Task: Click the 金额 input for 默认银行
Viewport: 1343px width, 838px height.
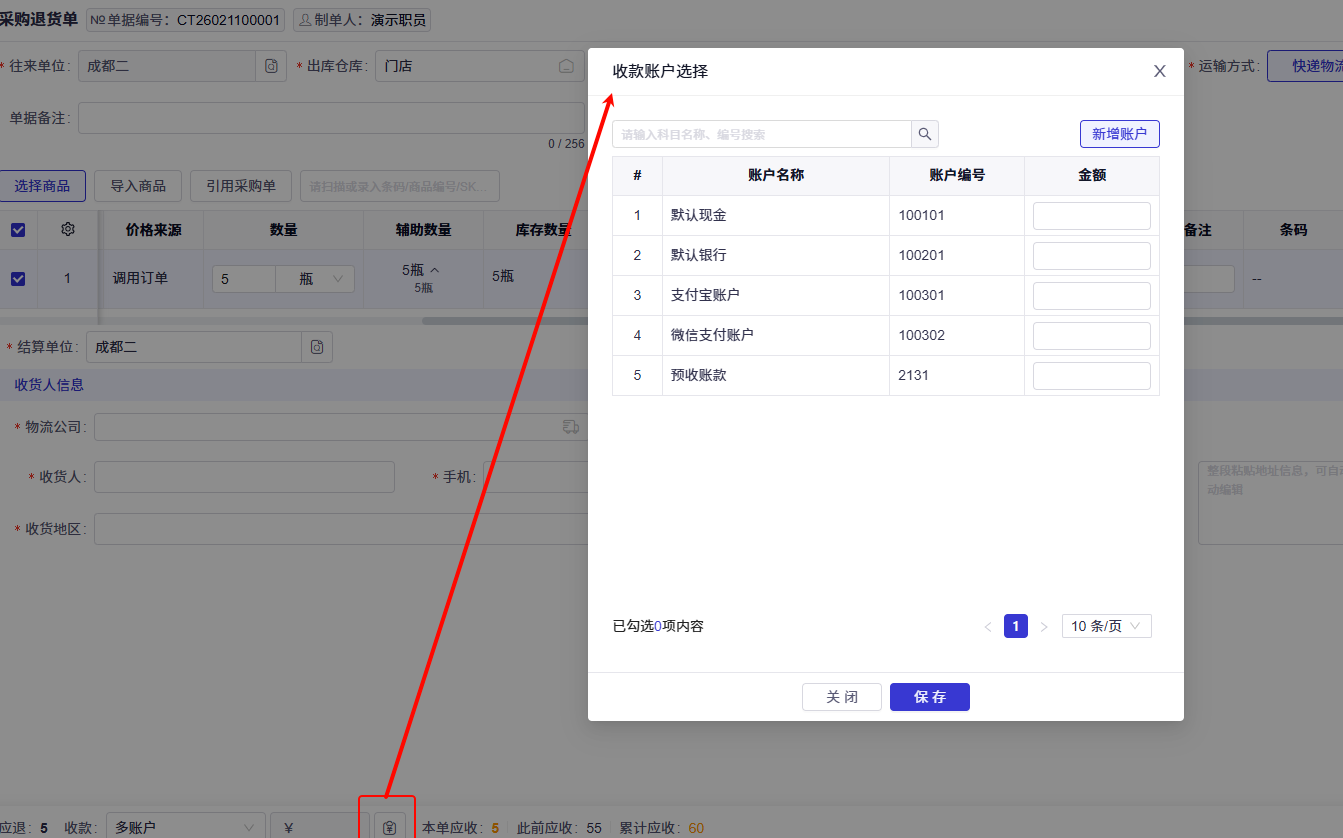Action: 1092,256
